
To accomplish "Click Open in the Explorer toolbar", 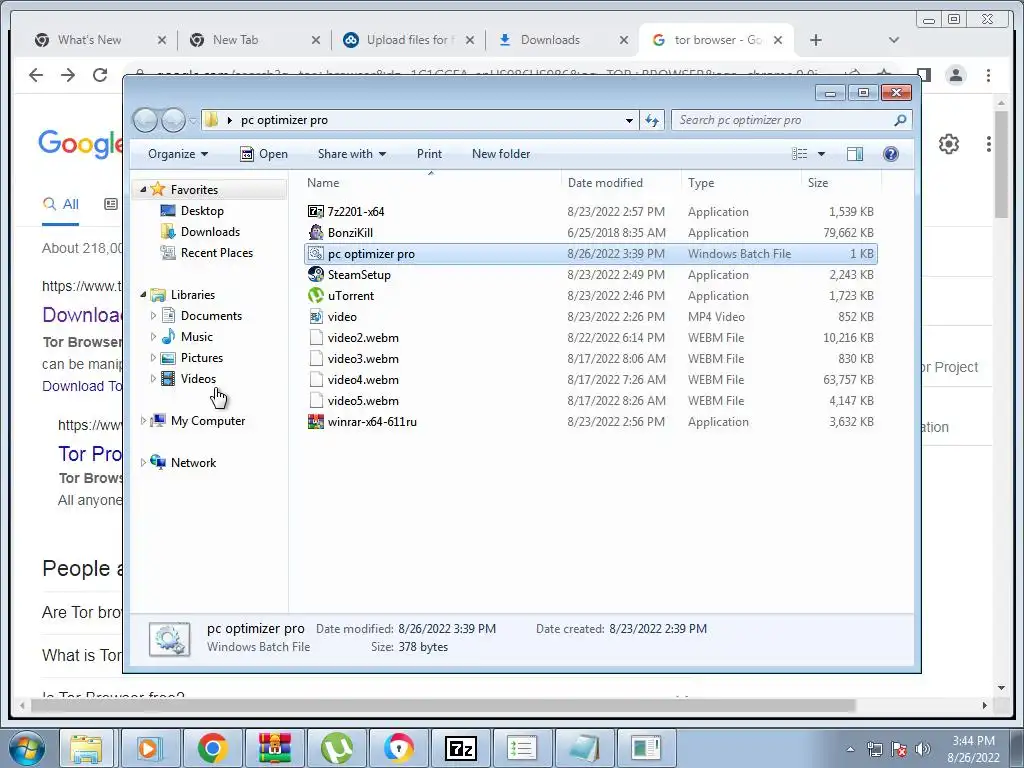I will pyautogui.click(x=264, y=153).
